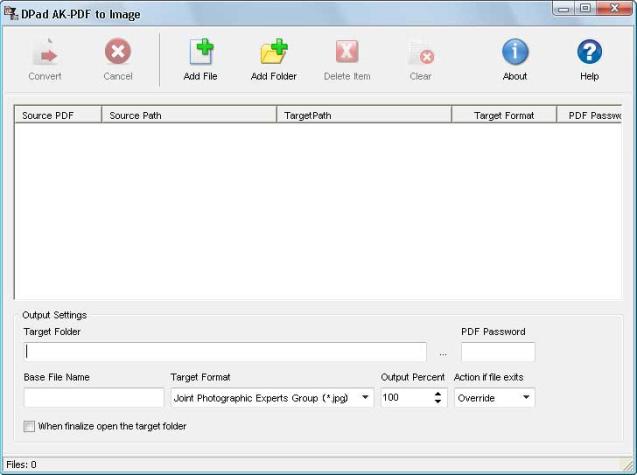The image size is (637, 475).
Task: Sort by Source PDF column header
Action: tap(58, 115)
